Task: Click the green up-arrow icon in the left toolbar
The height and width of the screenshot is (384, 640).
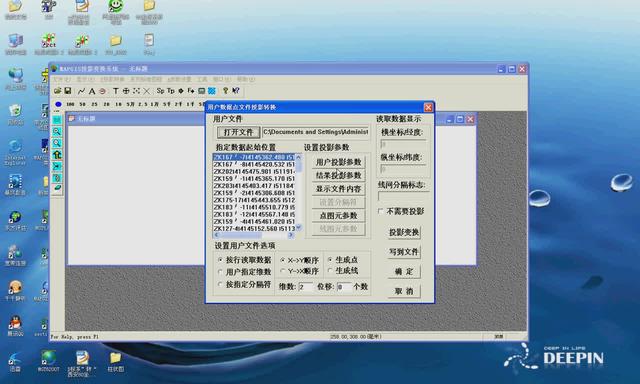Action: coord(57,155)
